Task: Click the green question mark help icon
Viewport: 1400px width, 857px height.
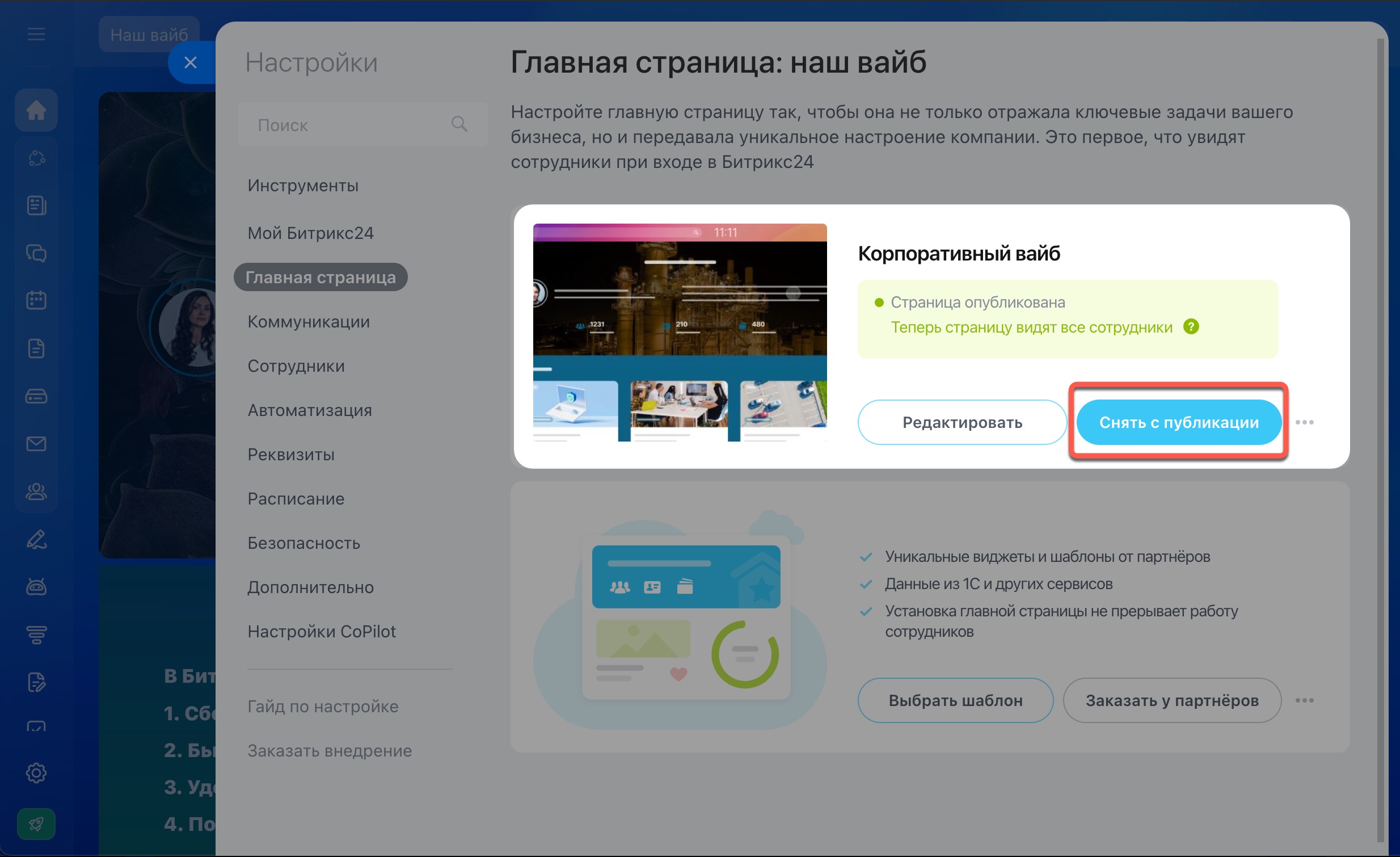Action: [x=1191, y=327]
